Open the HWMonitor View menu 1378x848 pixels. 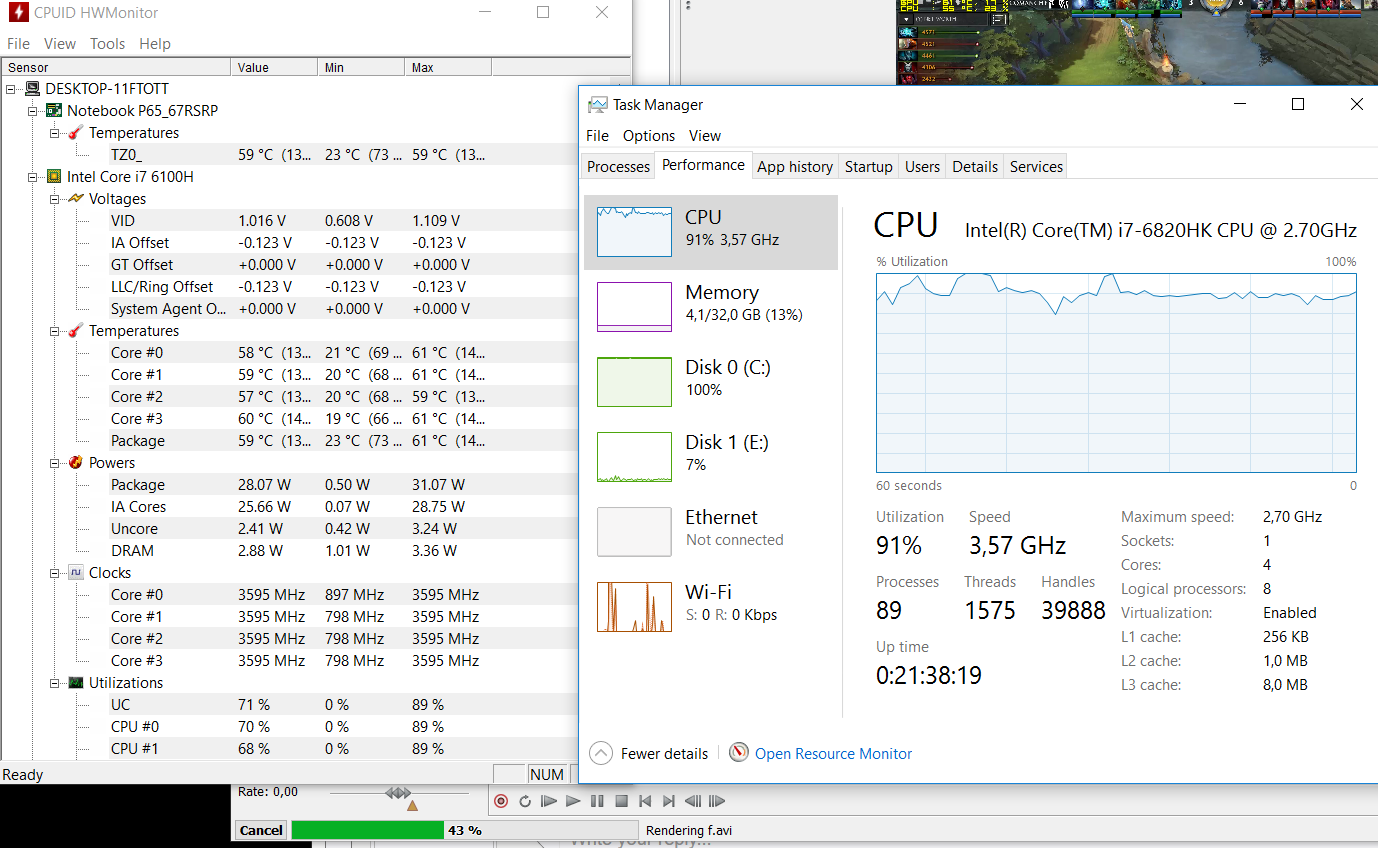click(60, 44)
